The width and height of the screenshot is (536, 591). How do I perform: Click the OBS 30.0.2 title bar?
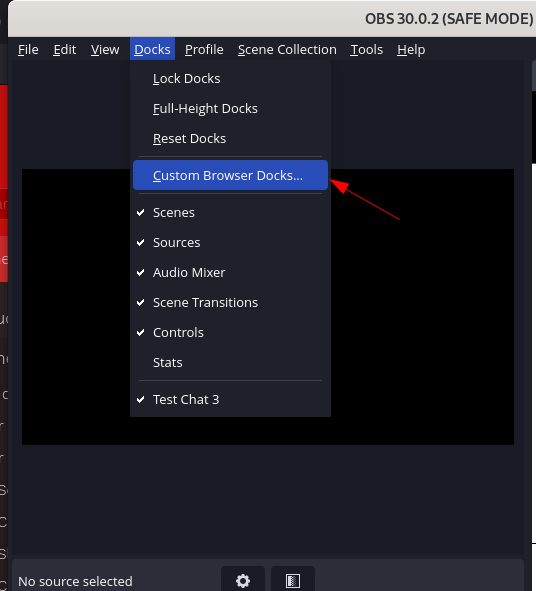click(x=272, y=18)
